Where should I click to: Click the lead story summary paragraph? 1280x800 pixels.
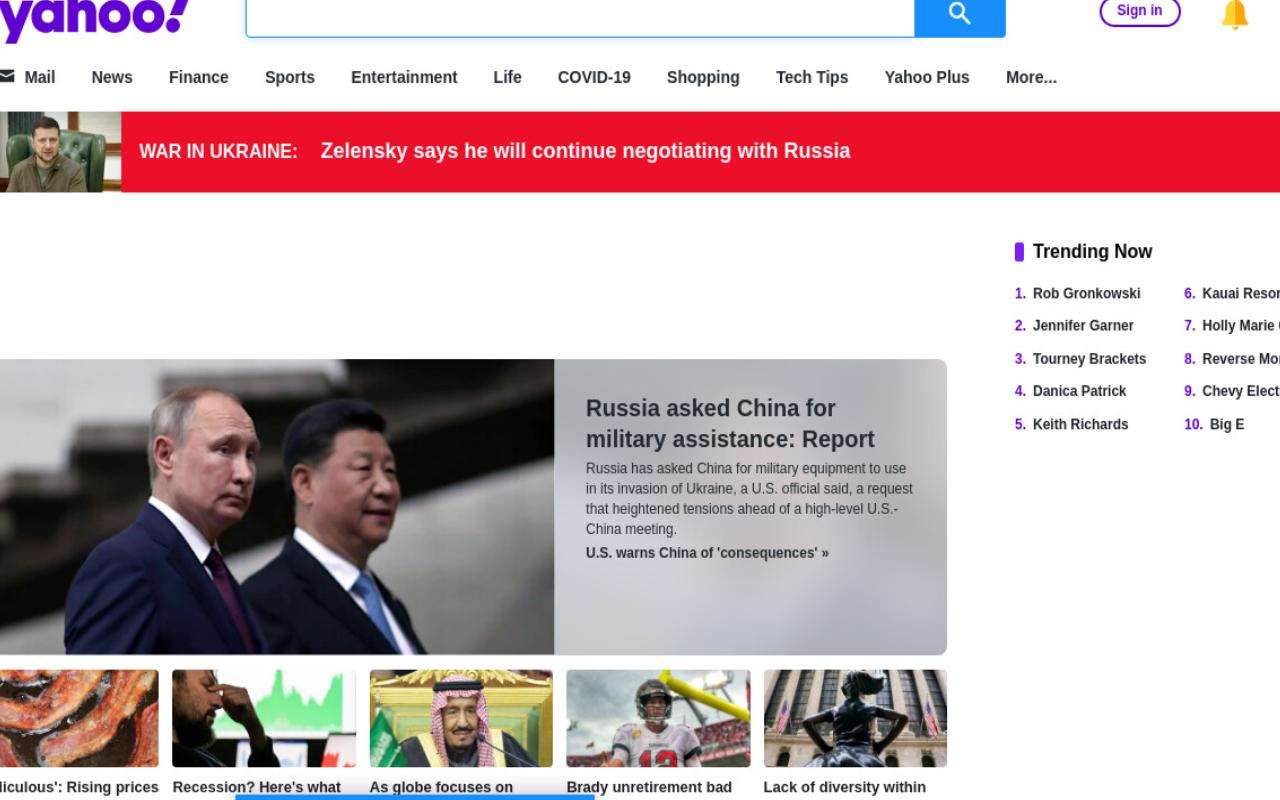pyautogui.click(x=749, y=499)
